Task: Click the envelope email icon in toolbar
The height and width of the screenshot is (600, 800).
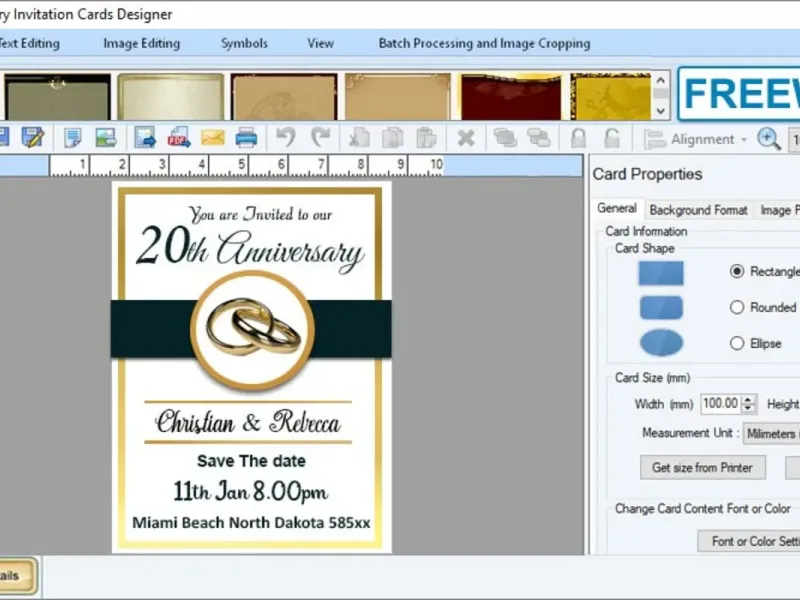Action: click(x=213, y=138)
